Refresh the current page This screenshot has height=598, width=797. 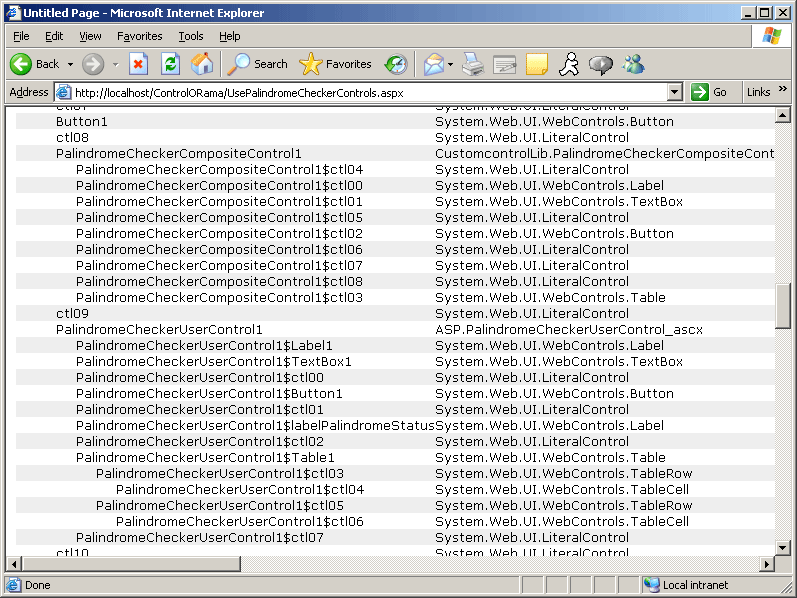click(171, 64)
